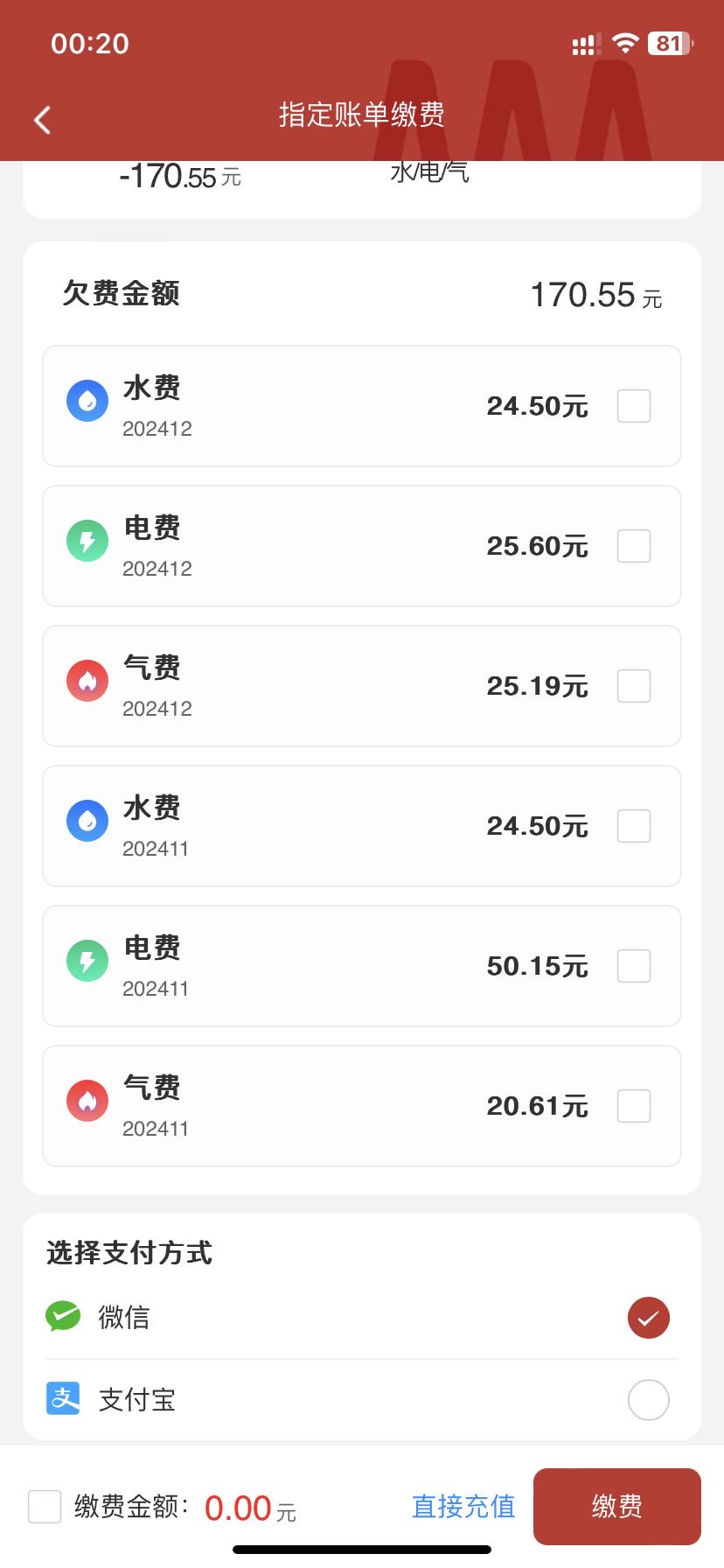Check the 25.60元 electricity bill checkbox
The width and height of the screenshot is (724, 1568).
tap(634, 546)
